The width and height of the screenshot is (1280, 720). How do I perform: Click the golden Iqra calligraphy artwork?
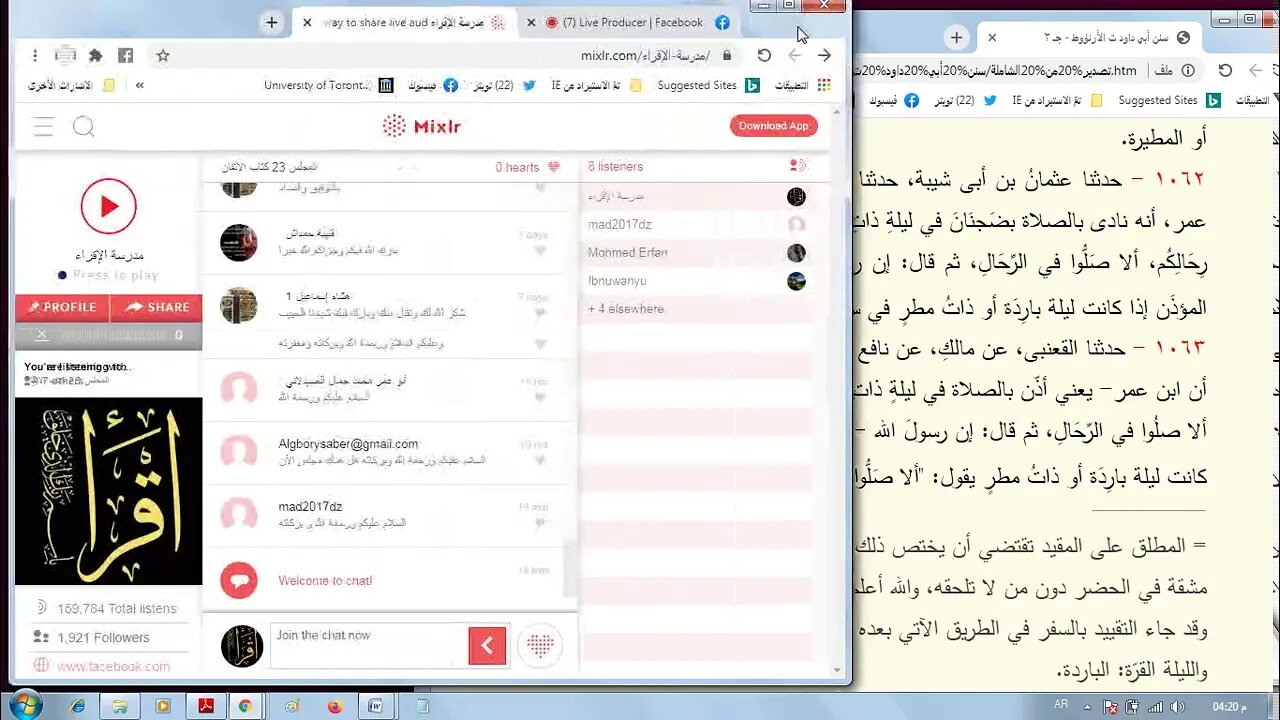coord(108,491)
